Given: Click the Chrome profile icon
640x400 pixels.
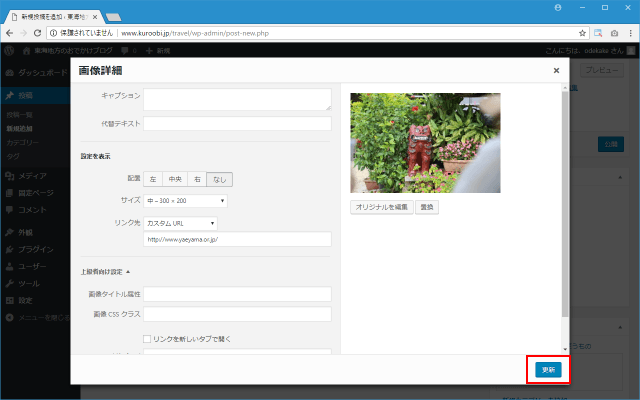Looking at the screenshot, I should coord(558,7).
